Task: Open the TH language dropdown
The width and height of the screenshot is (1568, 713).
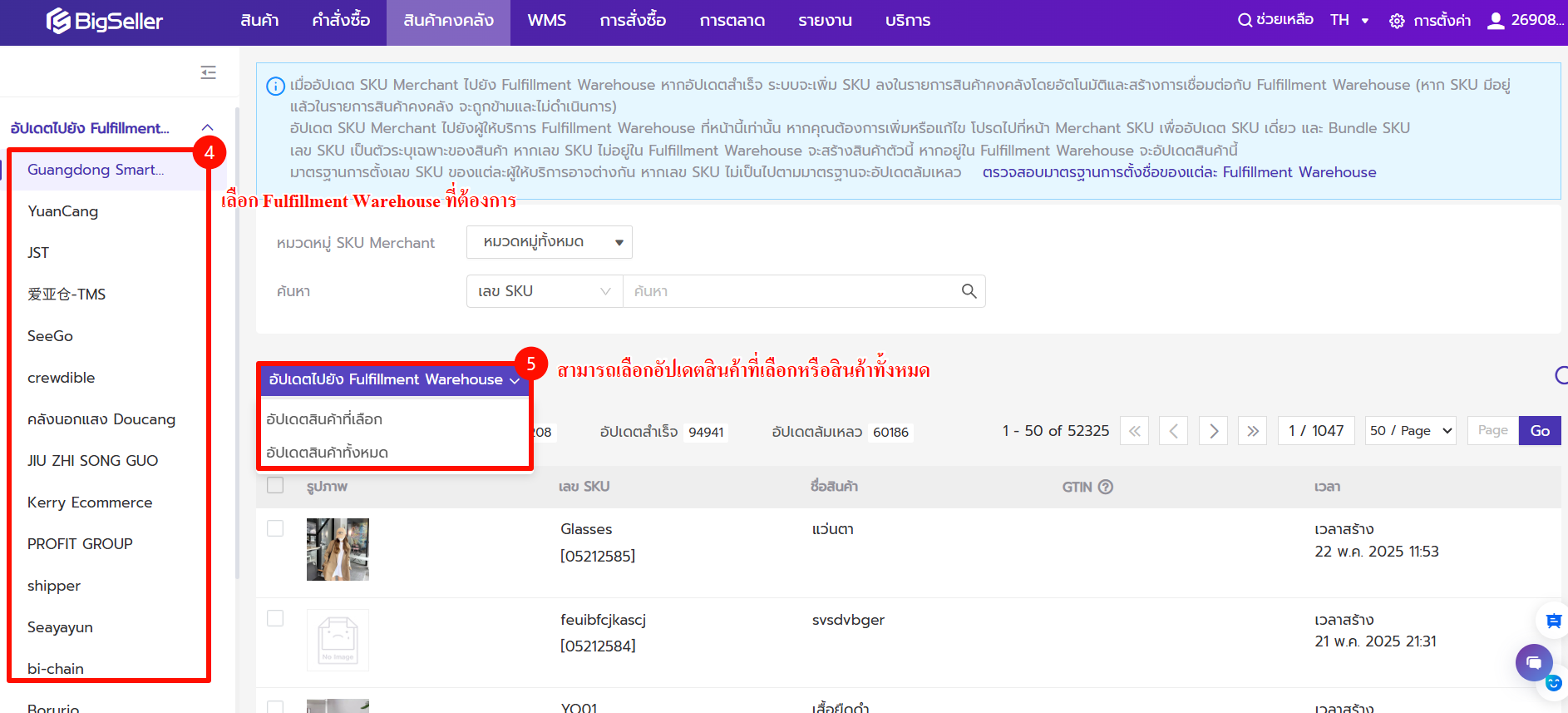Action: point(1349,20)
